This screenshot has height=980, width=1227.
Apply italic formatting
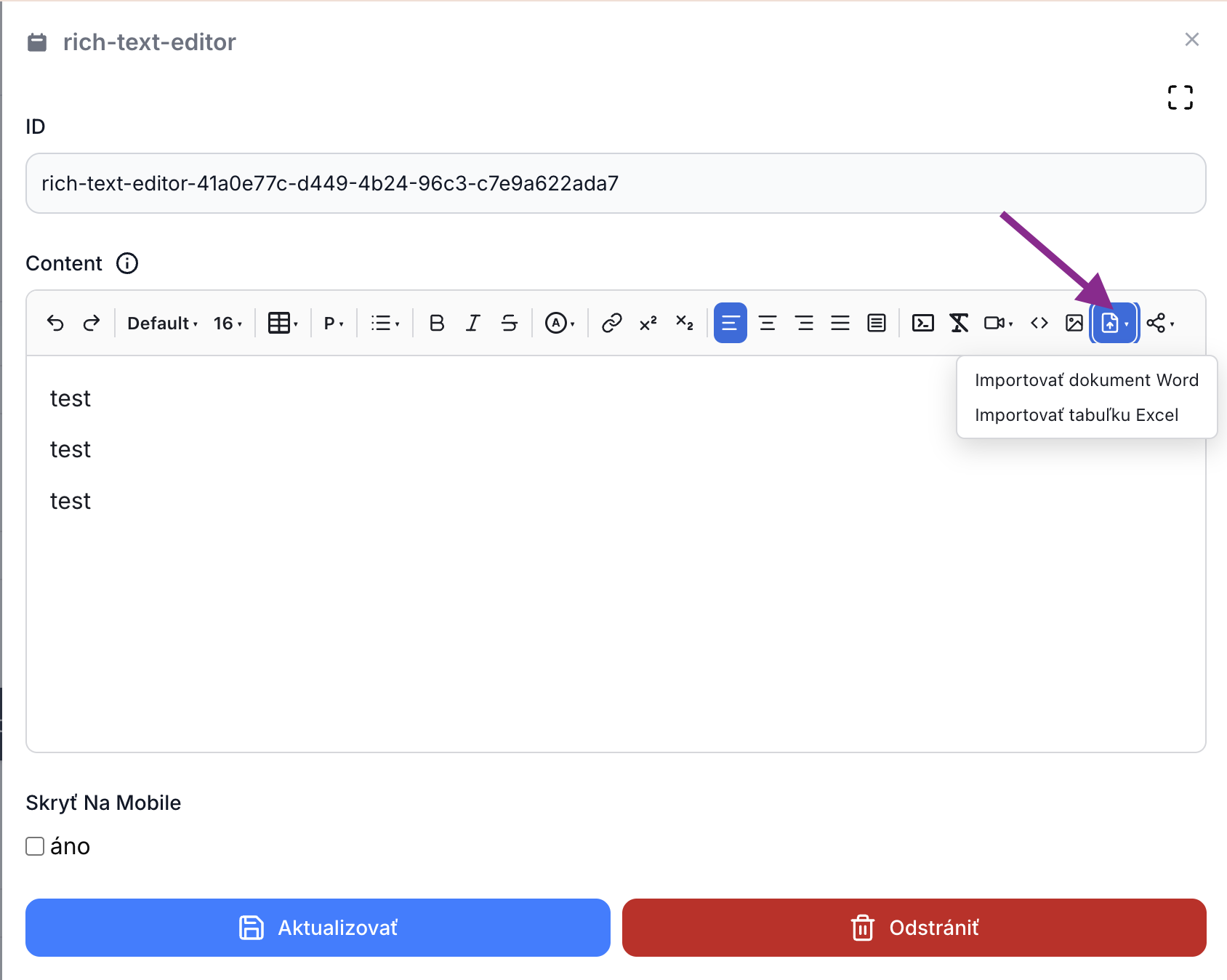(x=473, y=323)
